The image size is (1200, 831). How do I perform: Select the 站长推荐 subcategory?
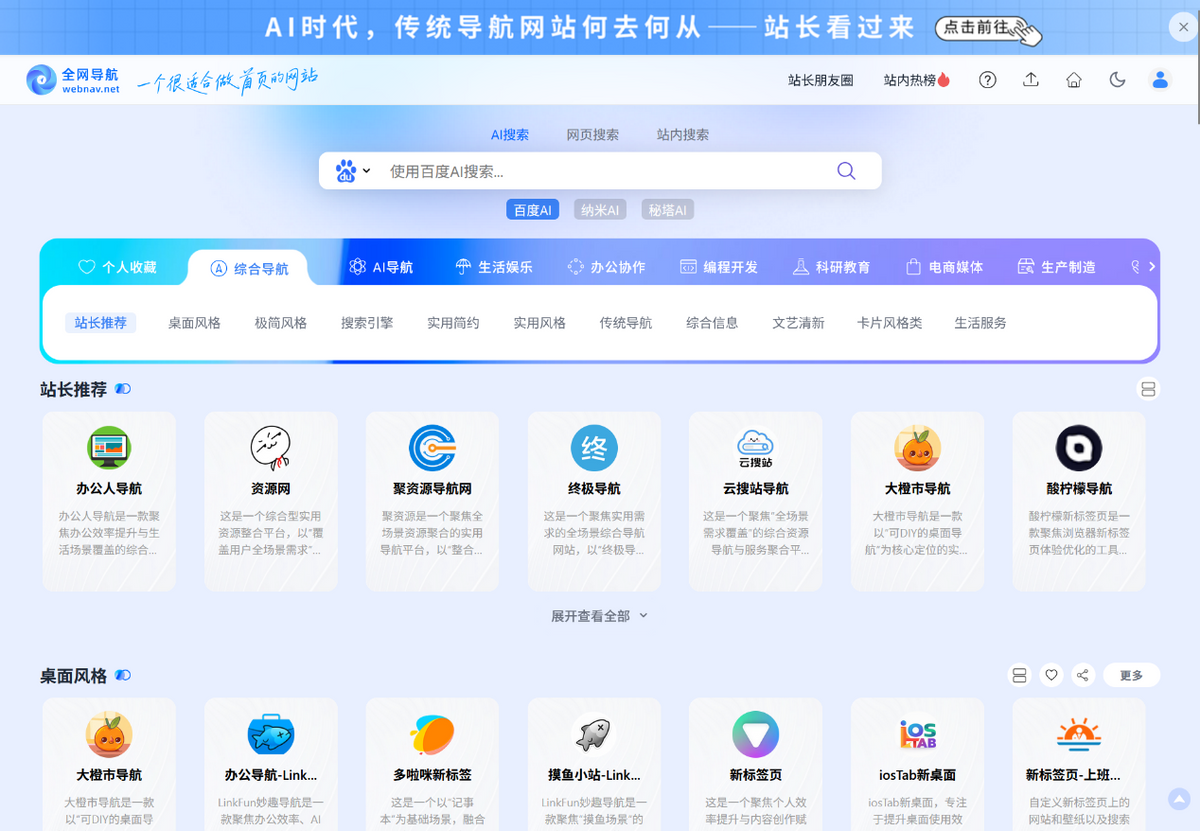point(101,323)
